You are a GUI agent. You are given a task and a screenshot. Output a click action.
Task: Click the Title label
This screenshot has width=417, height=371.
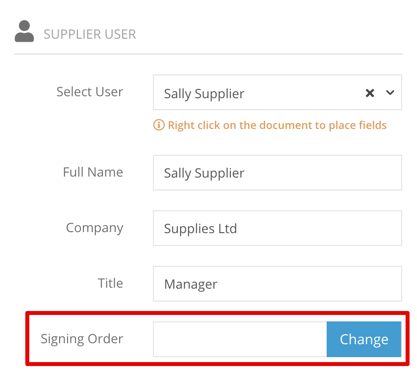110,283
